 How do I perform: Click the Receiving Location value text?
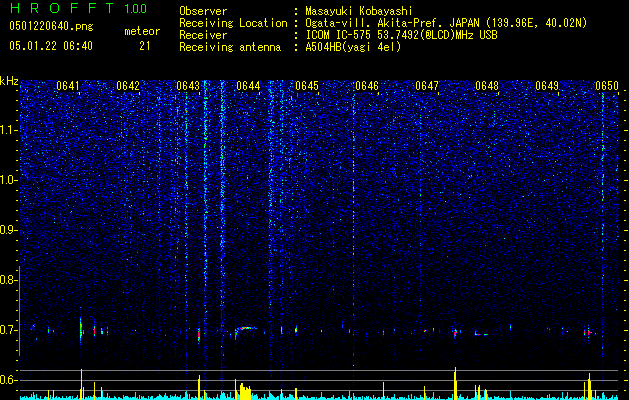(x=446, y=23)
